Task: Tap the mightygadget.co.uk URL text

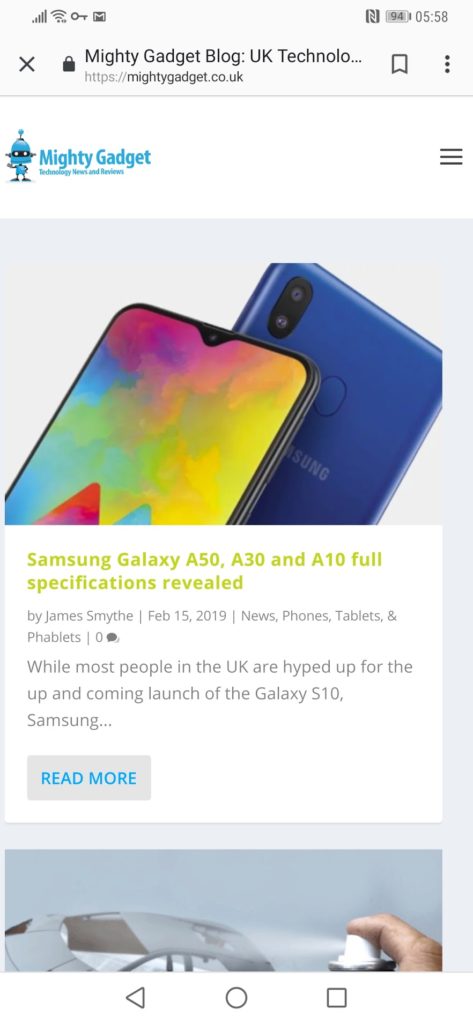Action: 164,77
